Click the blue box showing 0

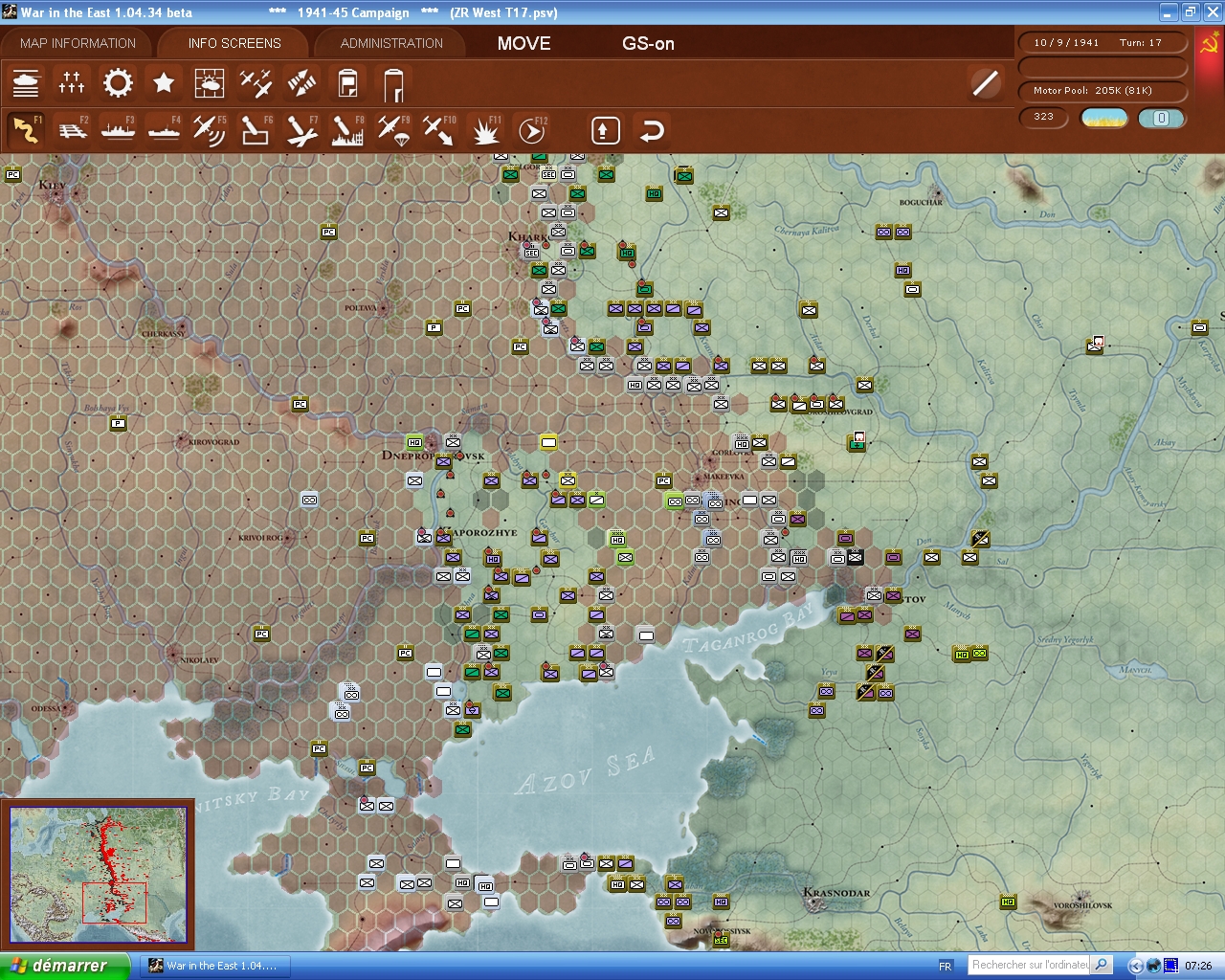[x=1162, y=118]
